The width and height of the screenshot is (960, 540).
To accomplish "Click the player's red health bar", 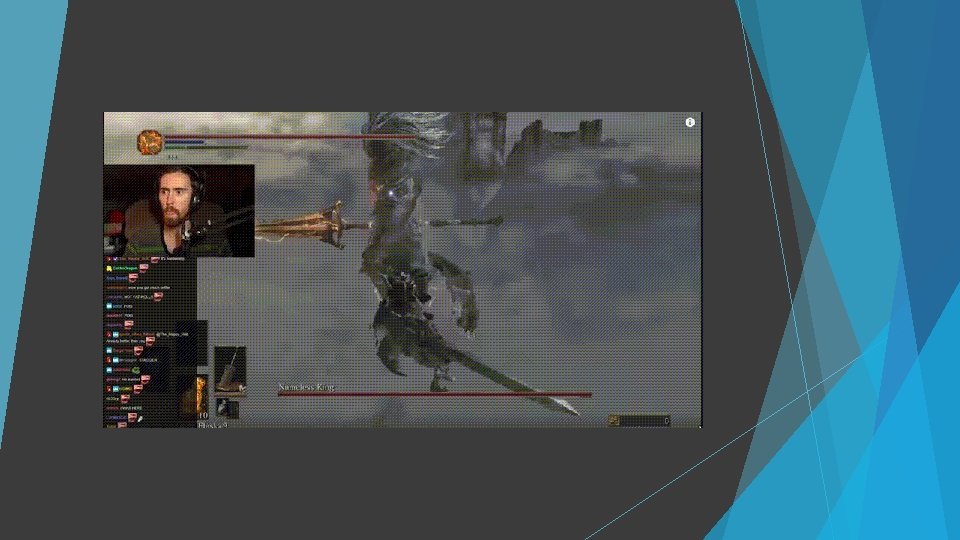I will [289, 137].
